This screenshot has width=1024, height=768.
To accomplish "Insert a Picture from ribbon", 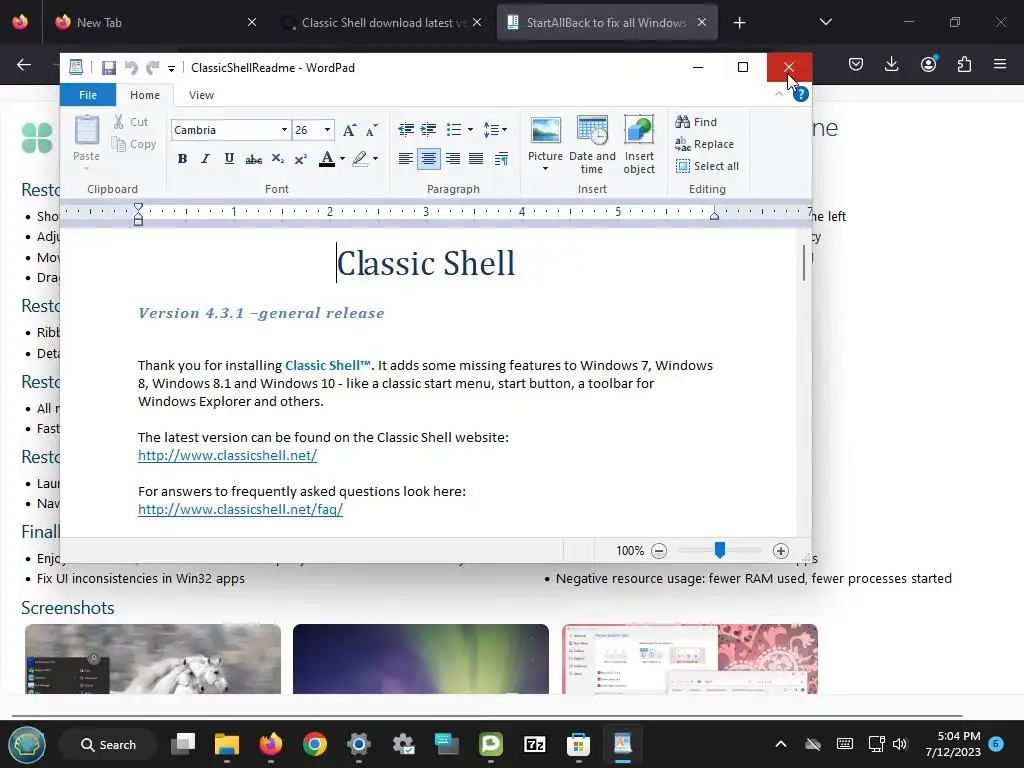I will pyautogui.click(x=545, y=138).
